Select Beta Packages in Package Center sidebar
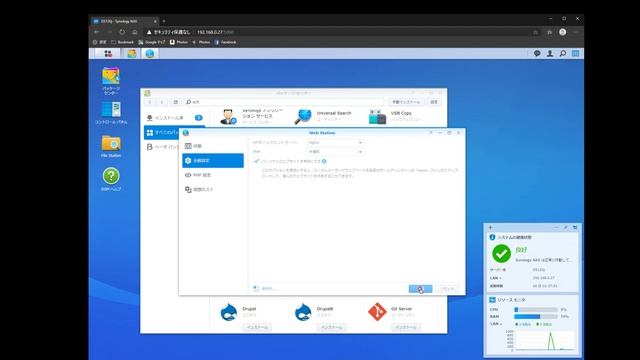 pyautogui.click(x=162, y=147)
